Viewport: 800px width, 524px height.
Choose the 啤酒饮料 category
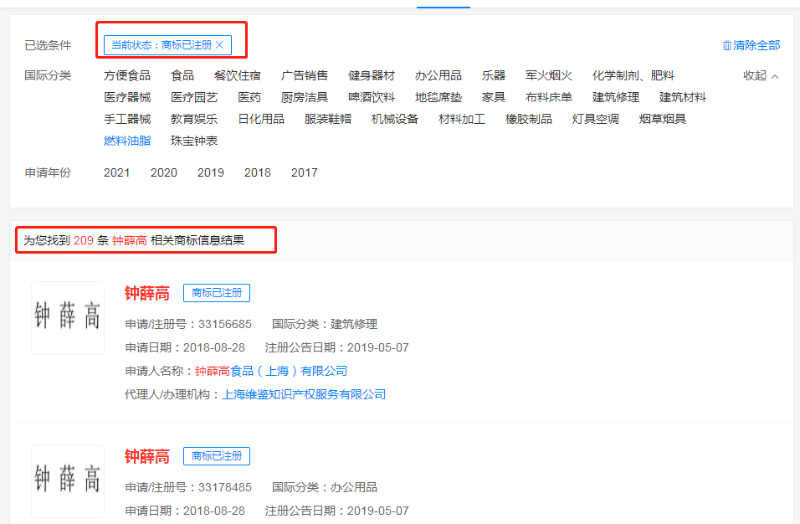coord(371,97)
